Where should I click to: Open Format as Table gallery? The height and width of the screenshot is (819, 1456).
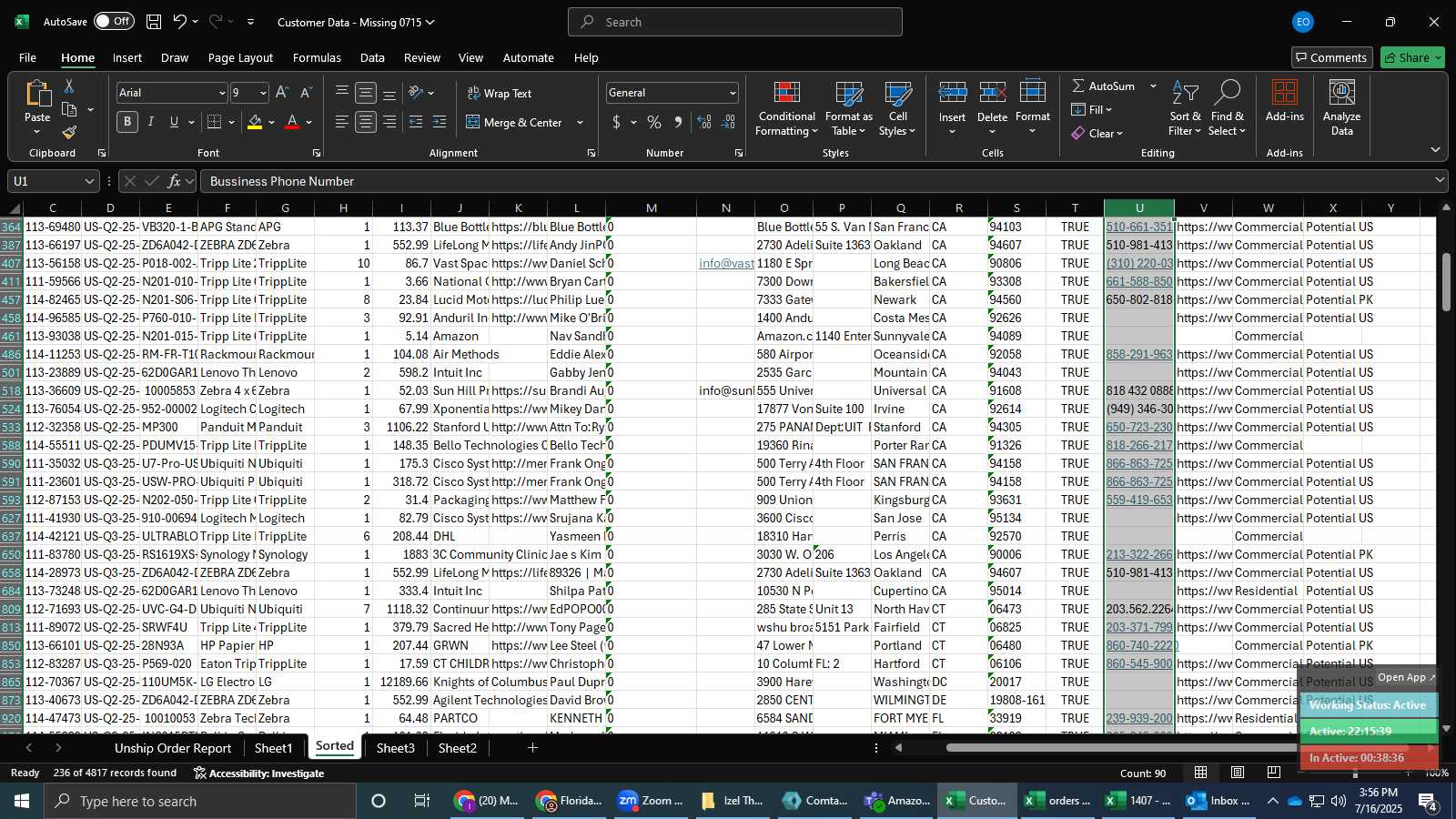pos(848,109)
